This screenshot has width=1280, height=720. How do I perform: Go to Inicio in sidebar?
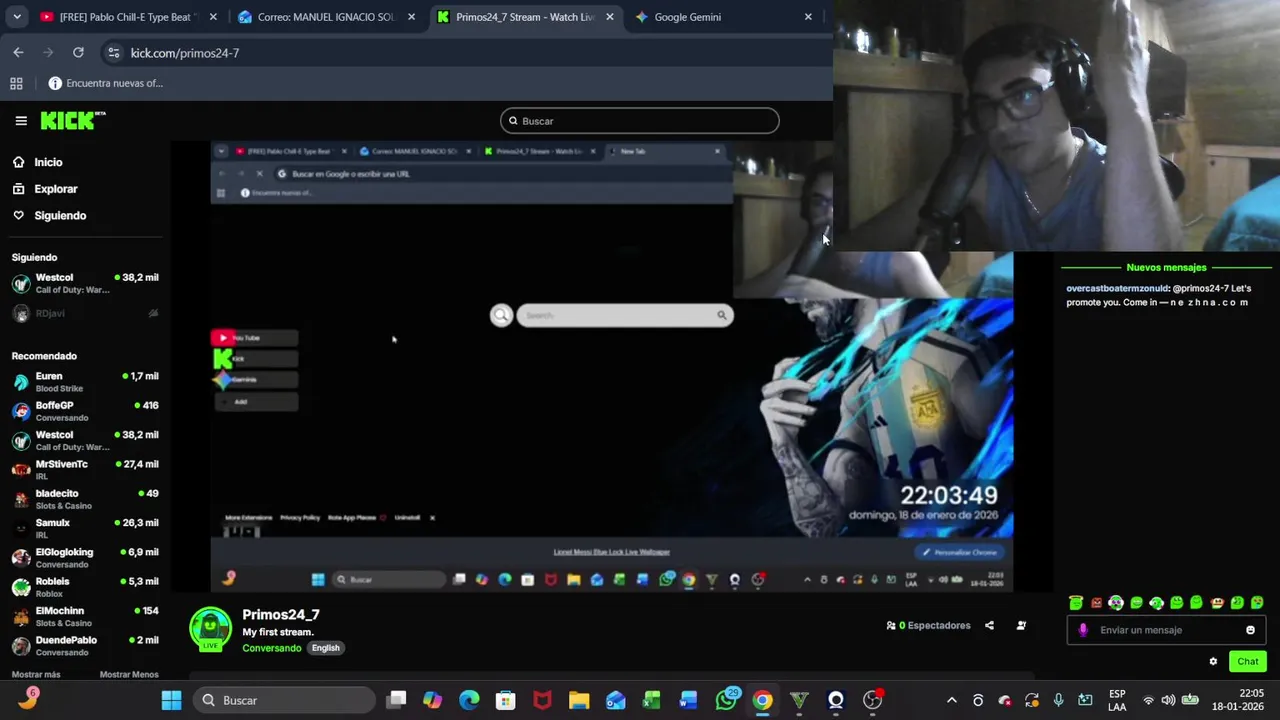[37, 162]
